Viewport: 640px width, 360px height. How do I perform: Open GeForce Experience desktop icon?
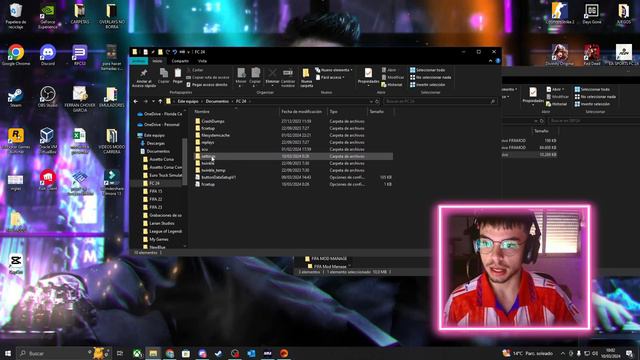(48, 16)
